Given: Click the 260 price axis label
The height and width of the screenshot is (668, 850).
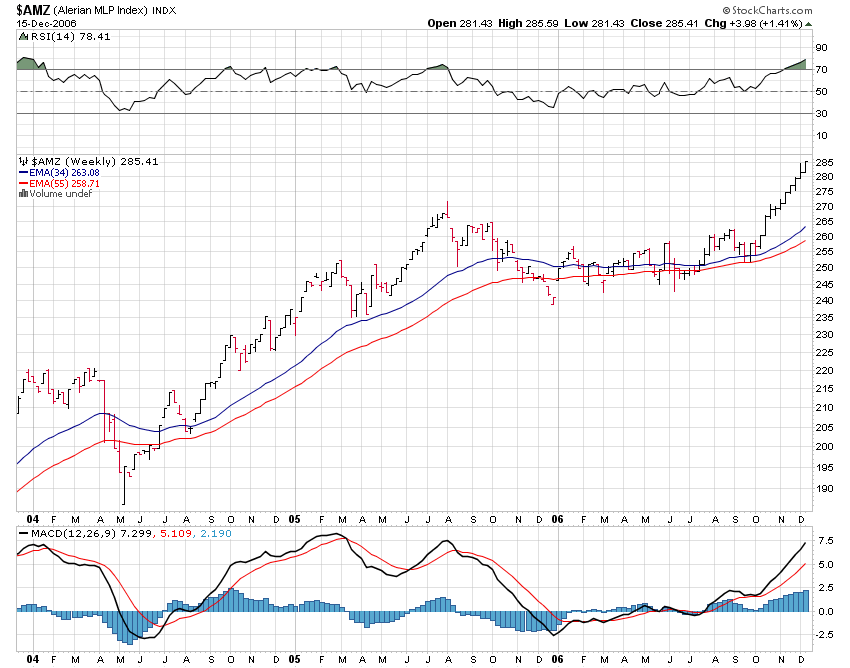Looking at the screenshot, I should point(824,237).
